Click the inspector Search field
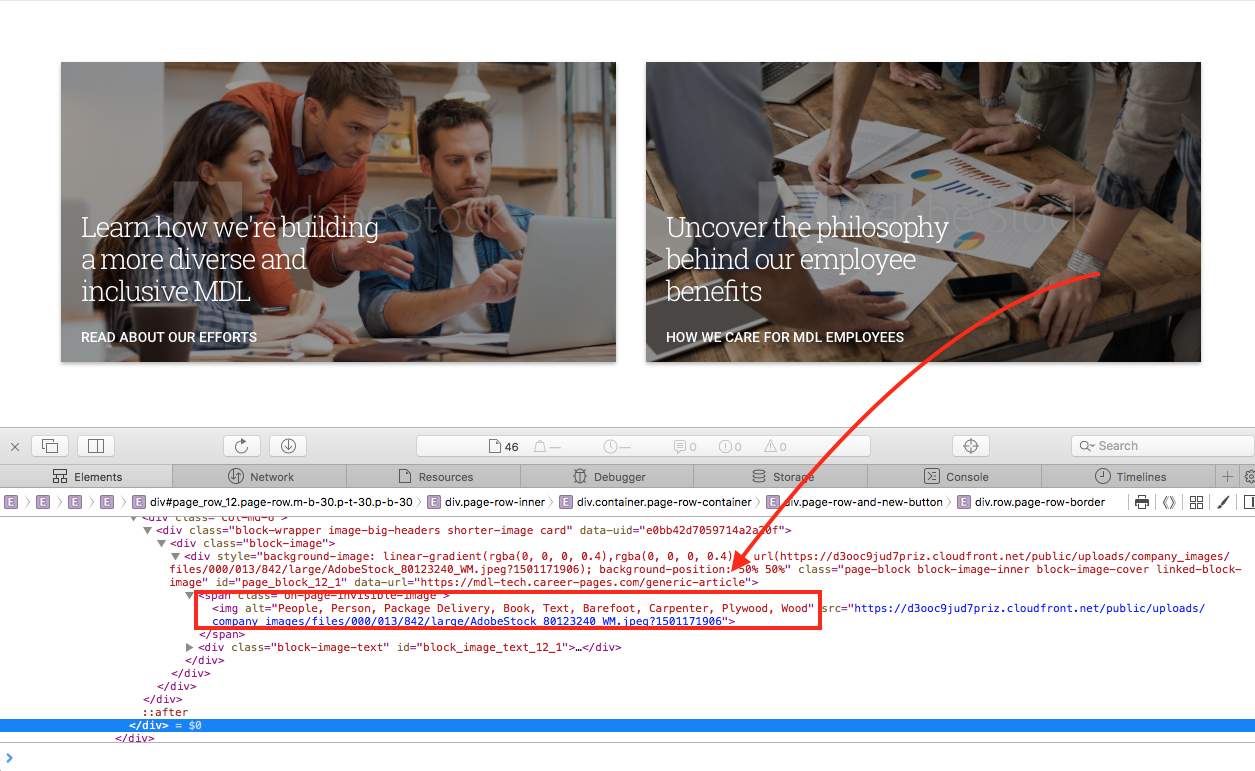 pyautogui.click(x=1160, y=446)
